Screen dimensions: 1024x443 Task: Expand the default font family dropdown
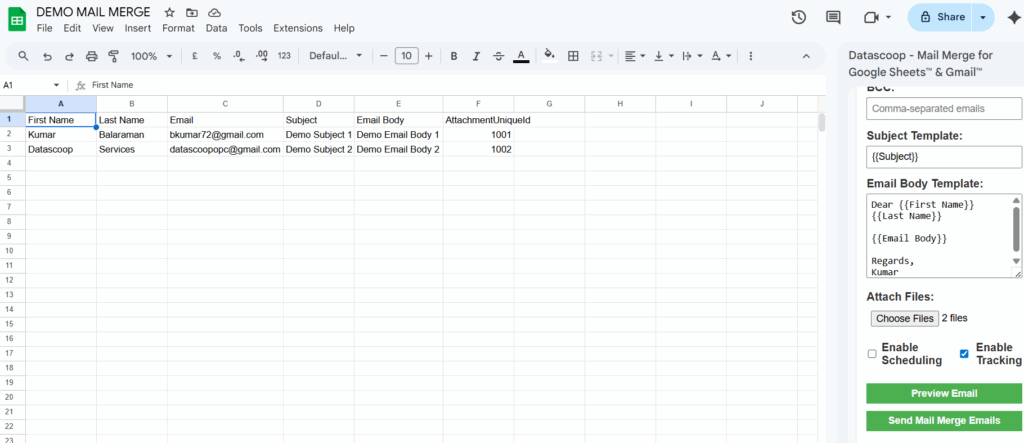click(x=335, y=56)
